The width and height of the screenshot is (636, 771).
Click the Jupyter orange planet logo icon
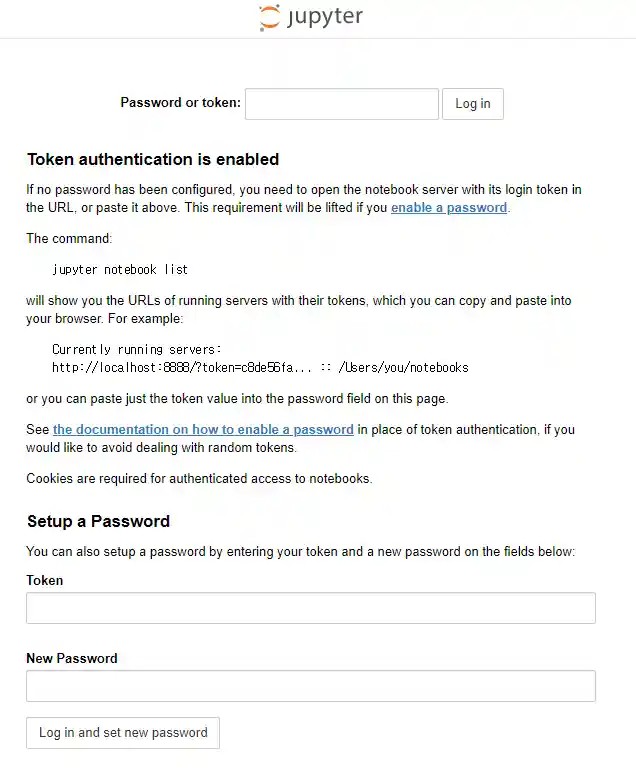[269, 18]
